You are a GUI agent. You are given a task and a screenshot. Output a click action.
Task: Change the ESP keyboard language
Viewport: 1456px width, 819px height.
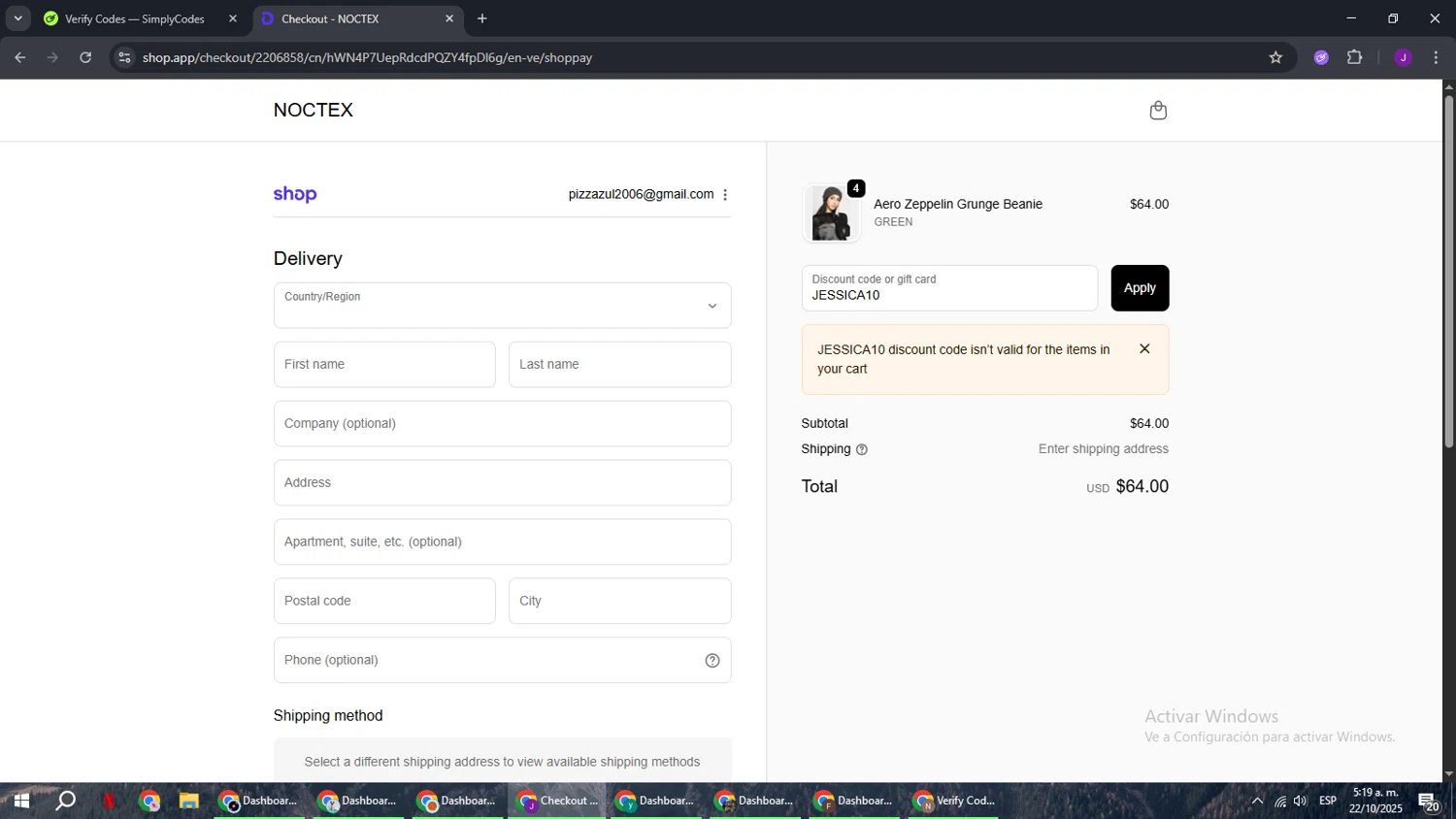point(1328,802)
